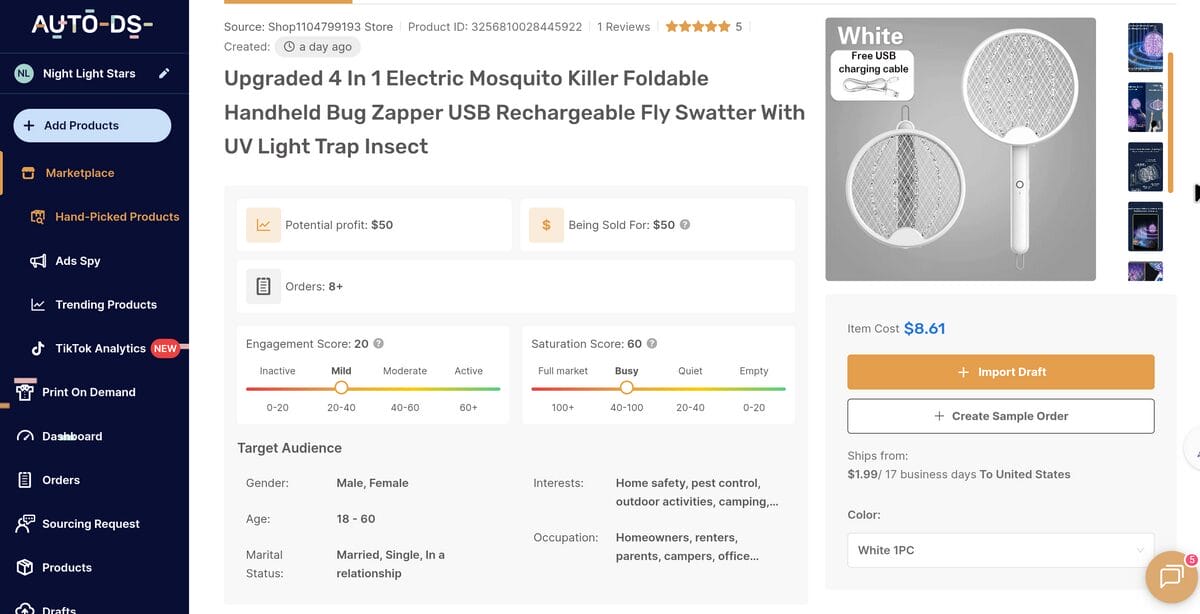
Task: Click the Saturation Score help icon
Action: click(652, 344)
